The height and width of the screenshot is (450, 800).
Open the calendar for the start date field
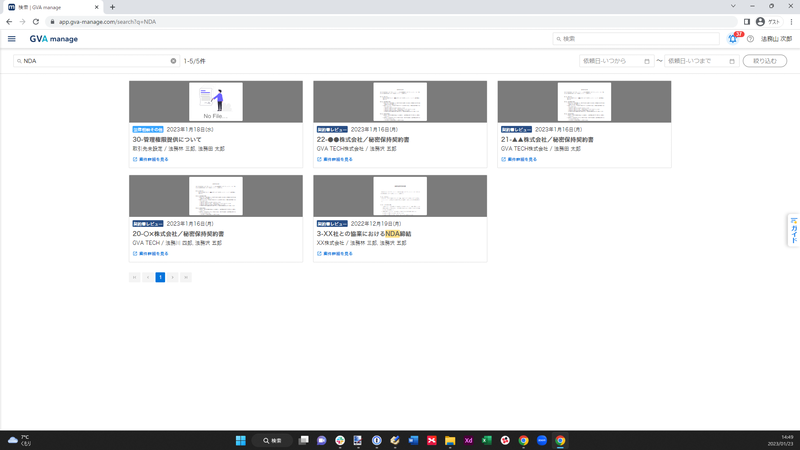click(647, 61)
